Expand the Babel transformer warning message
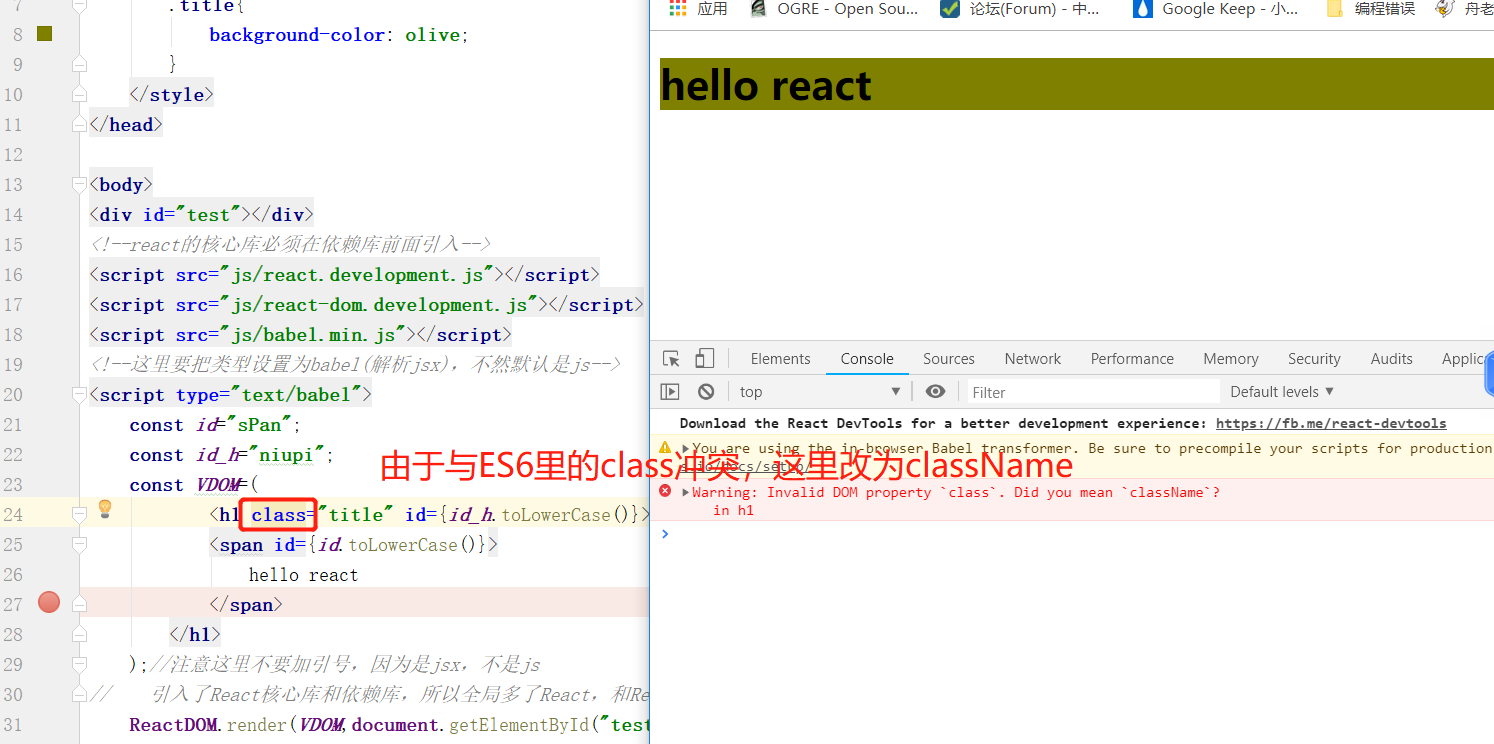This screenshot has height=744, width=1494. point(686,449)
